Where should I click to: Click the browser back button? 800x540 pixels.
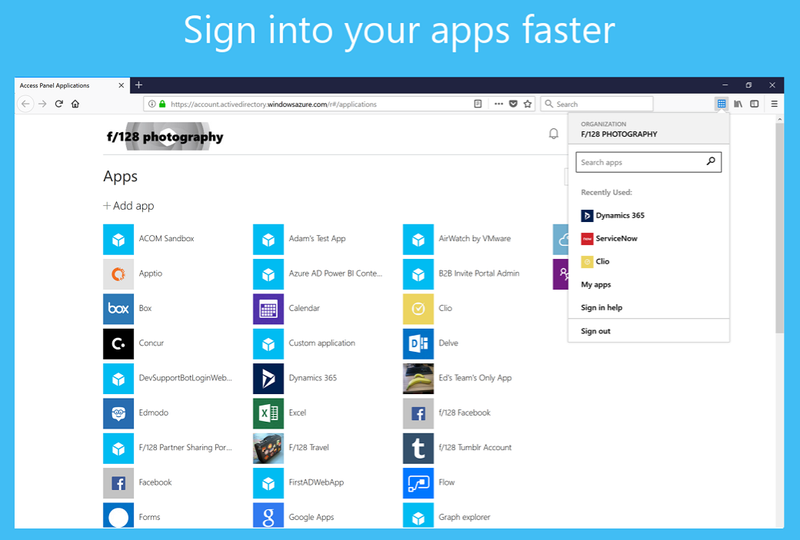26,104
